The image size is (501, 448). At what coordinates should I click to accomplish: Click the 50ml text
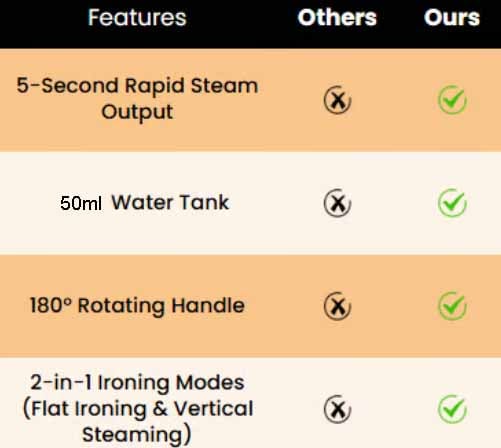coord(81,203)
